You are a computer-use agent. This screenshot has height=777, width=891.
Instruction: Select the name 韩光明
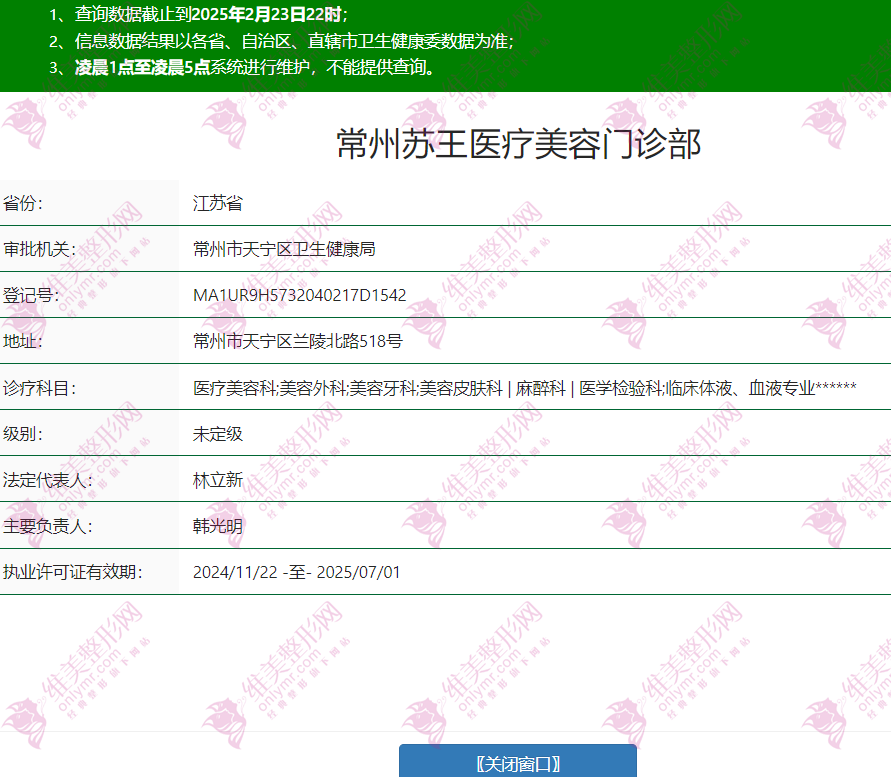pyautogui.click(x=218, y=526)
